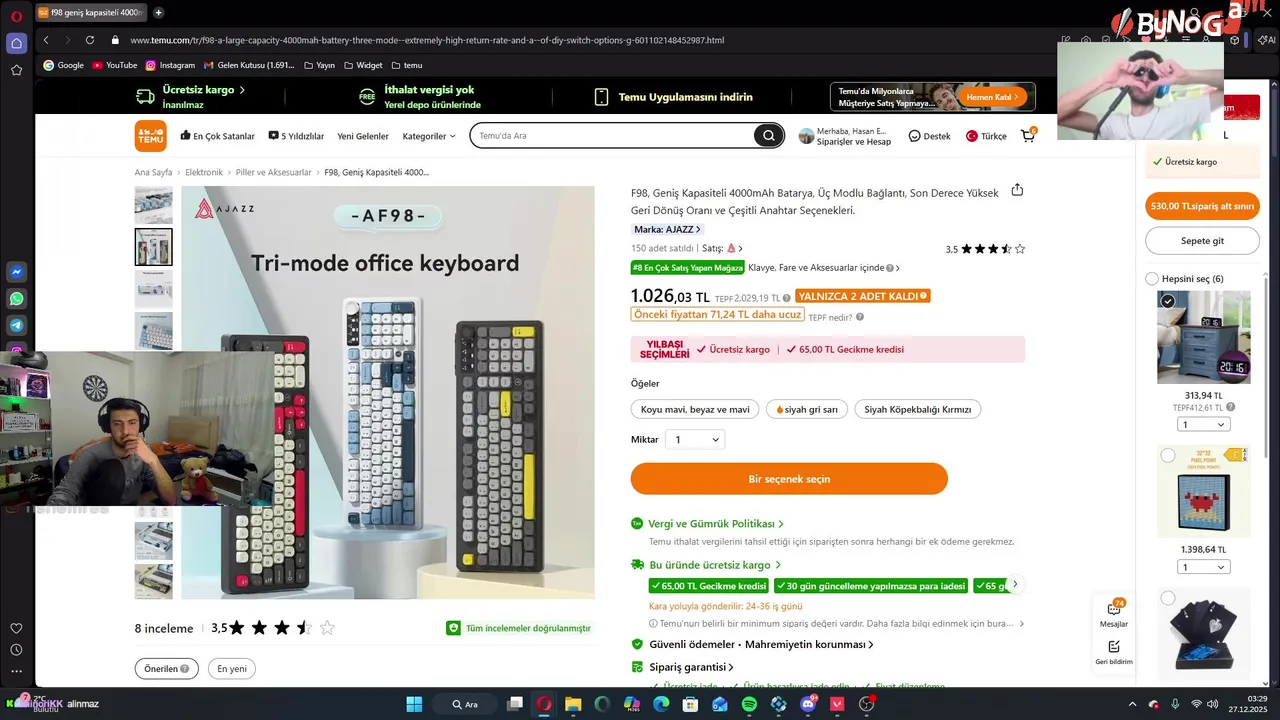
Task: Open 'Piller ve Aksesuarlar' breadcrumb link
Action: (x=274, y=172)
